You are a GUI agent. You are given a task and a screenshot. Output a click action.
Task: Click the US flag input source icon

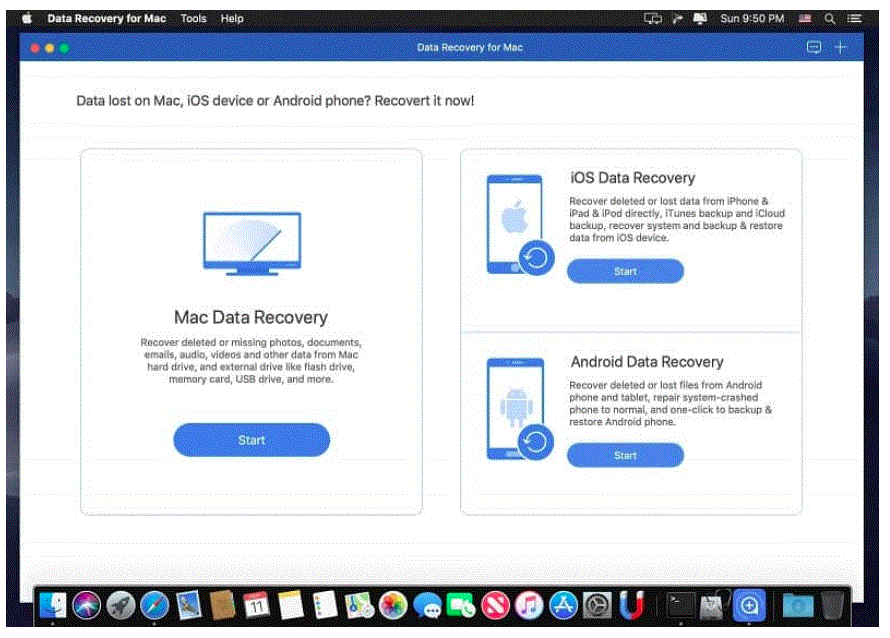(x=805, y=19)
